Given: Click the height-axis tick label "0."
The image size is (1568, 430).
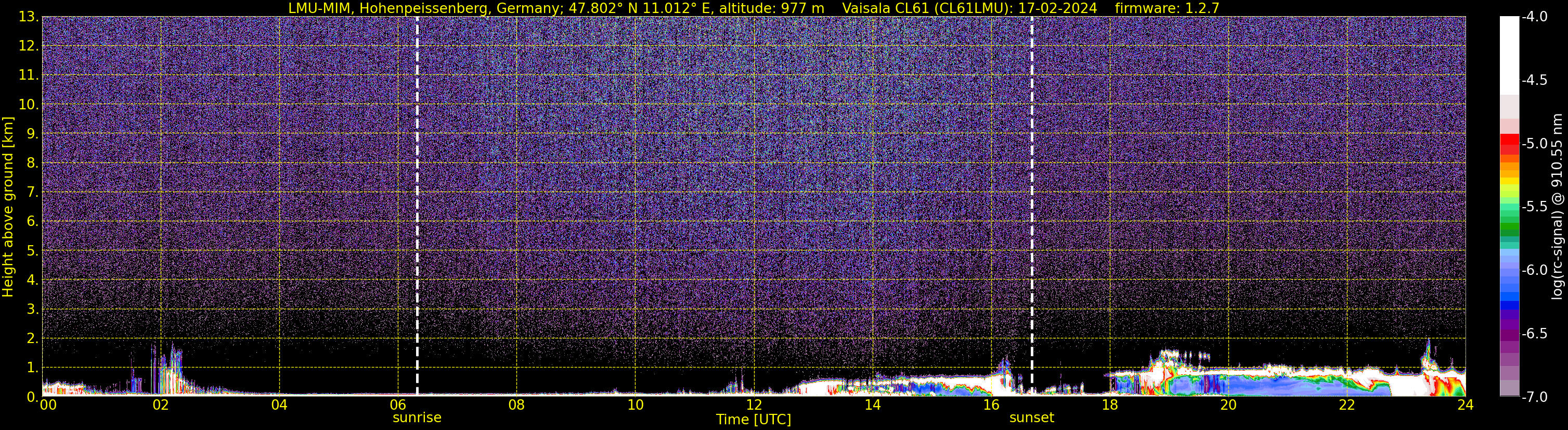Looking at the screenshot, I should (33, 397).
